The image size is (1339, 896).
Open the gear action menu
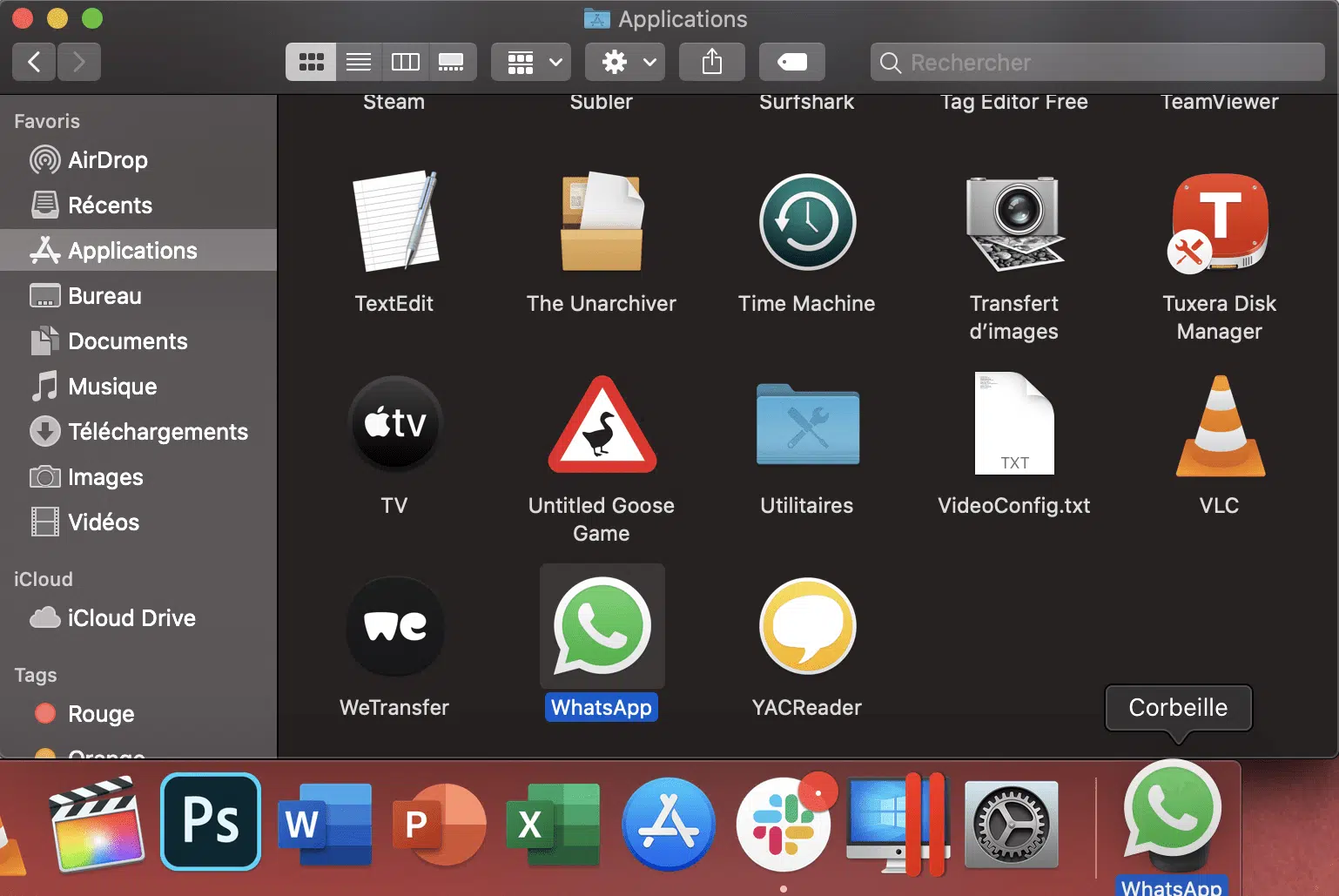point(625,62)
